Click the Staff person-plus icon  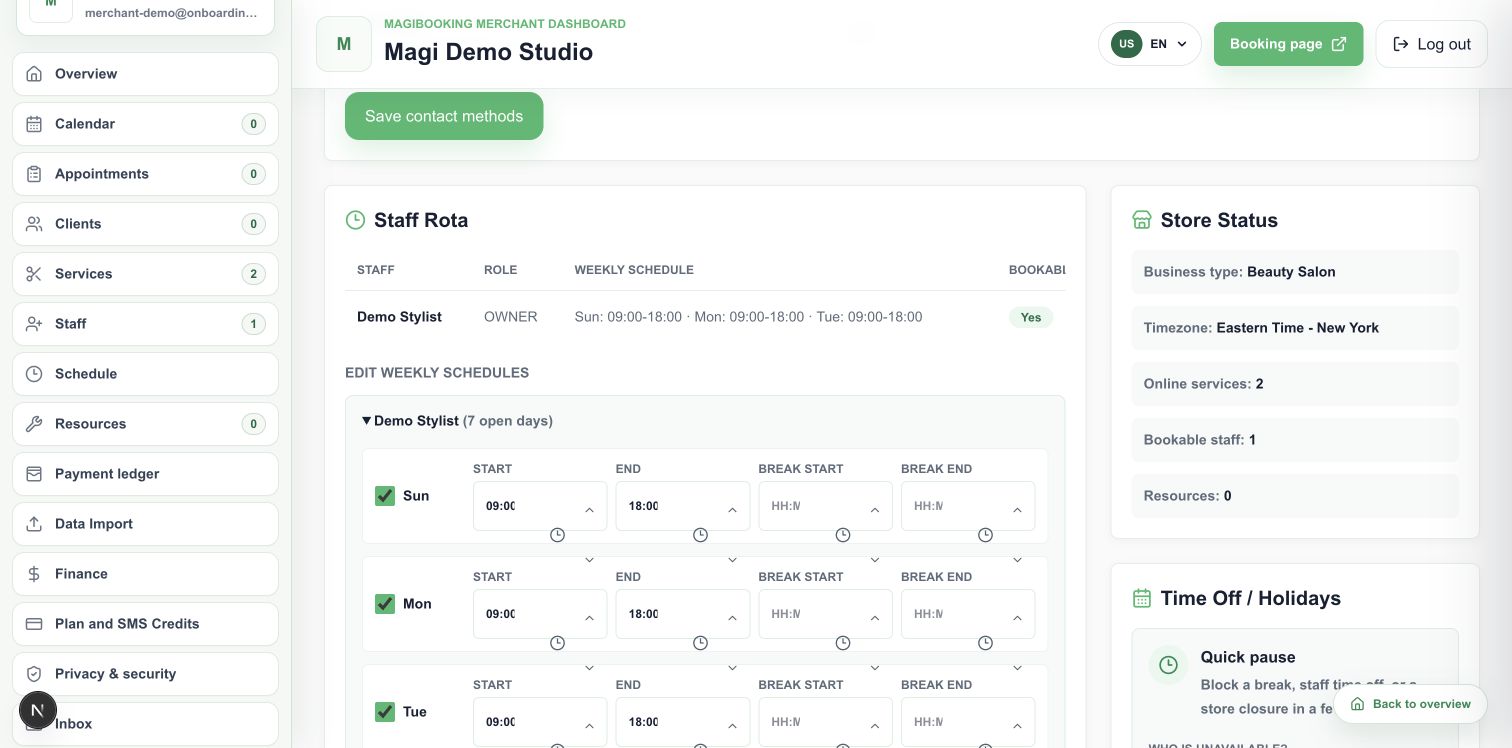tap(34, 324)
